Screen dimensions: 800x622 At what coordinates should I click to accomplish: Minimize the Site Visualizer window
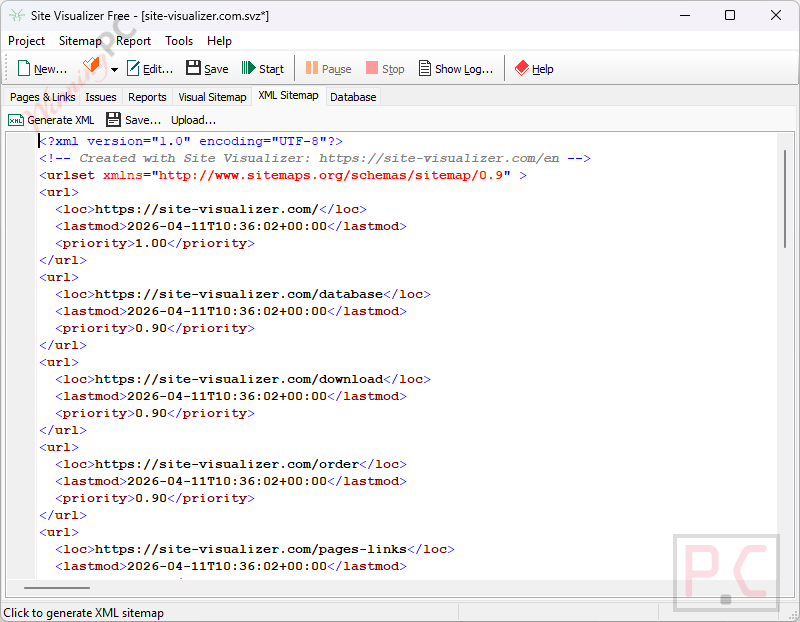[685, 15]
